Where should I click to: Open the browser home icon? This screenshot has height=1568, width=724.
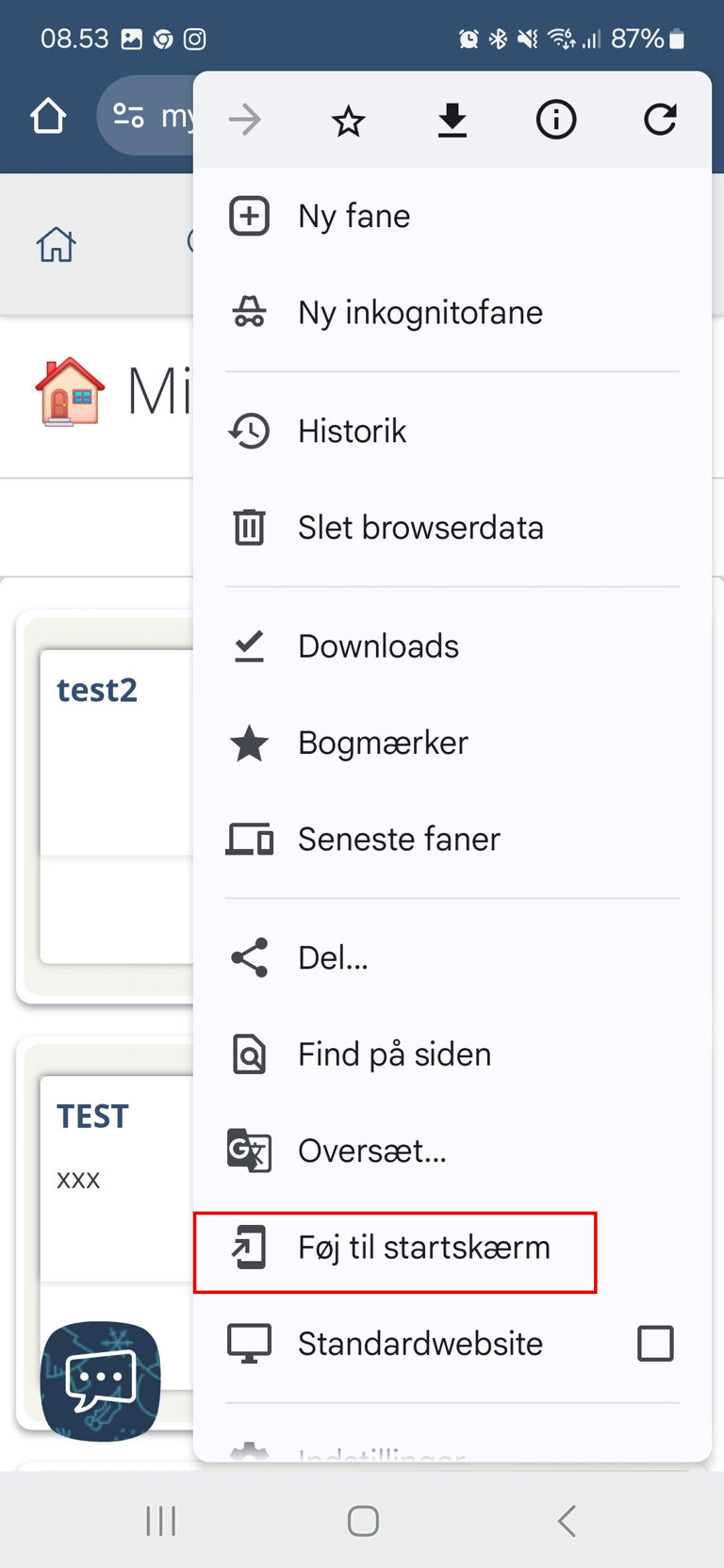48,117
